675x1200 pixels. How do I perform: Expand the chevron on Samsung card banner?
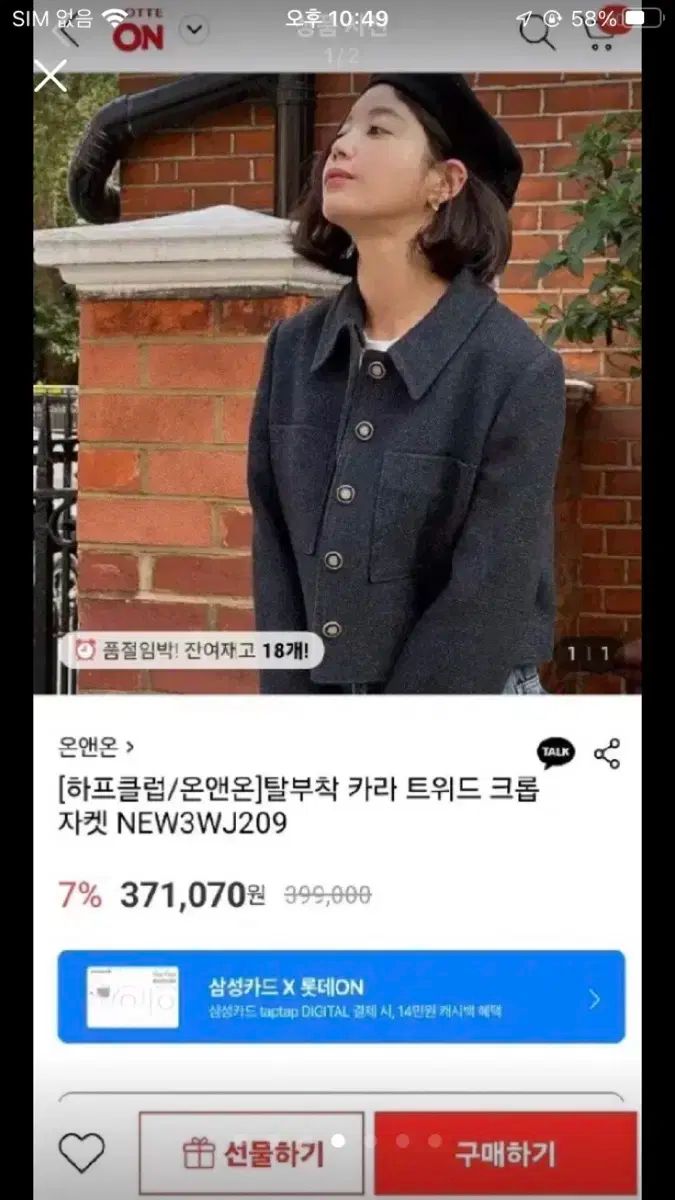pyautogui.click(x=595, y=998)
